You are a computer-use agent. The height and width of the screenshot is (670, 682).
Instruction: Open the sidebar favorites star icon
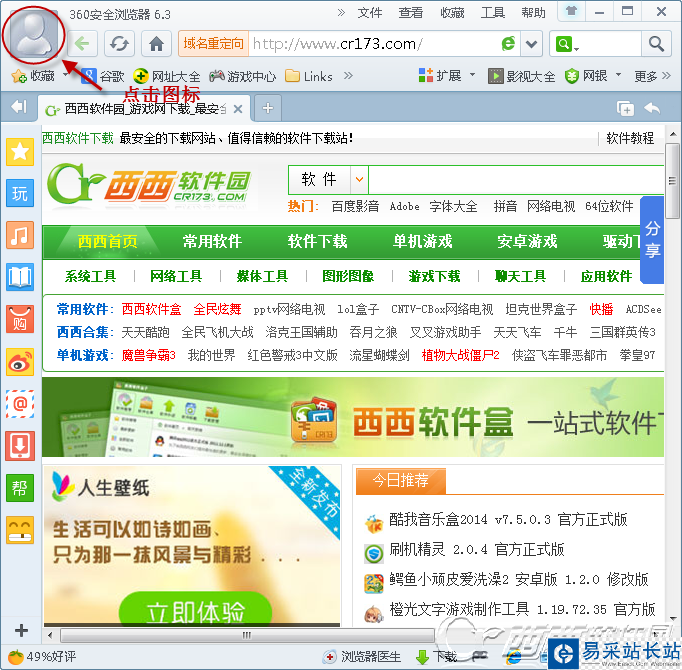coord(20,152)
